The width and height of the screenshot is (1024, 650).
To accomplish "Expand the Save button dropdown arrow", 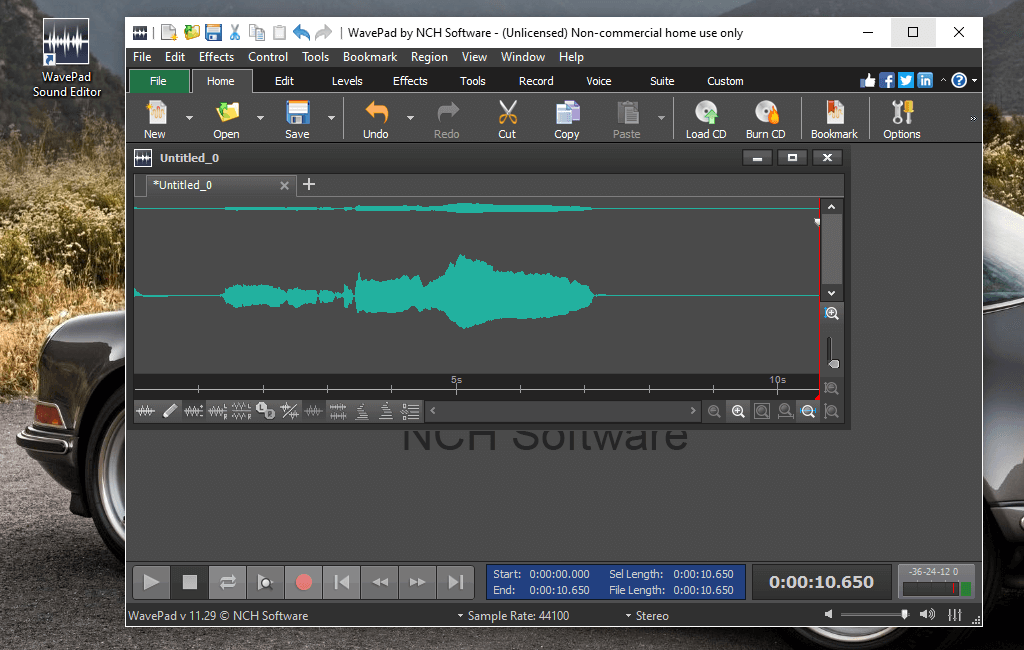I will [x=331, y=118].
